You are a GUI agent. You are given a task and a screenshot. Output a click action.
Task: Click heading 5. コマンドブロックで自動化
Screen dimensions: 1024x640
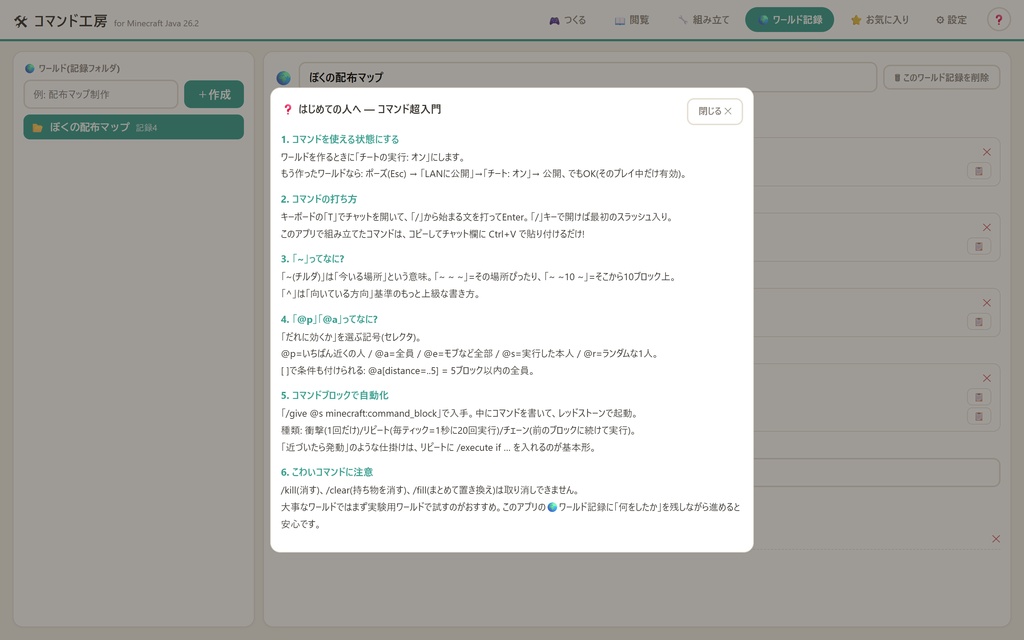click(334, 395)
